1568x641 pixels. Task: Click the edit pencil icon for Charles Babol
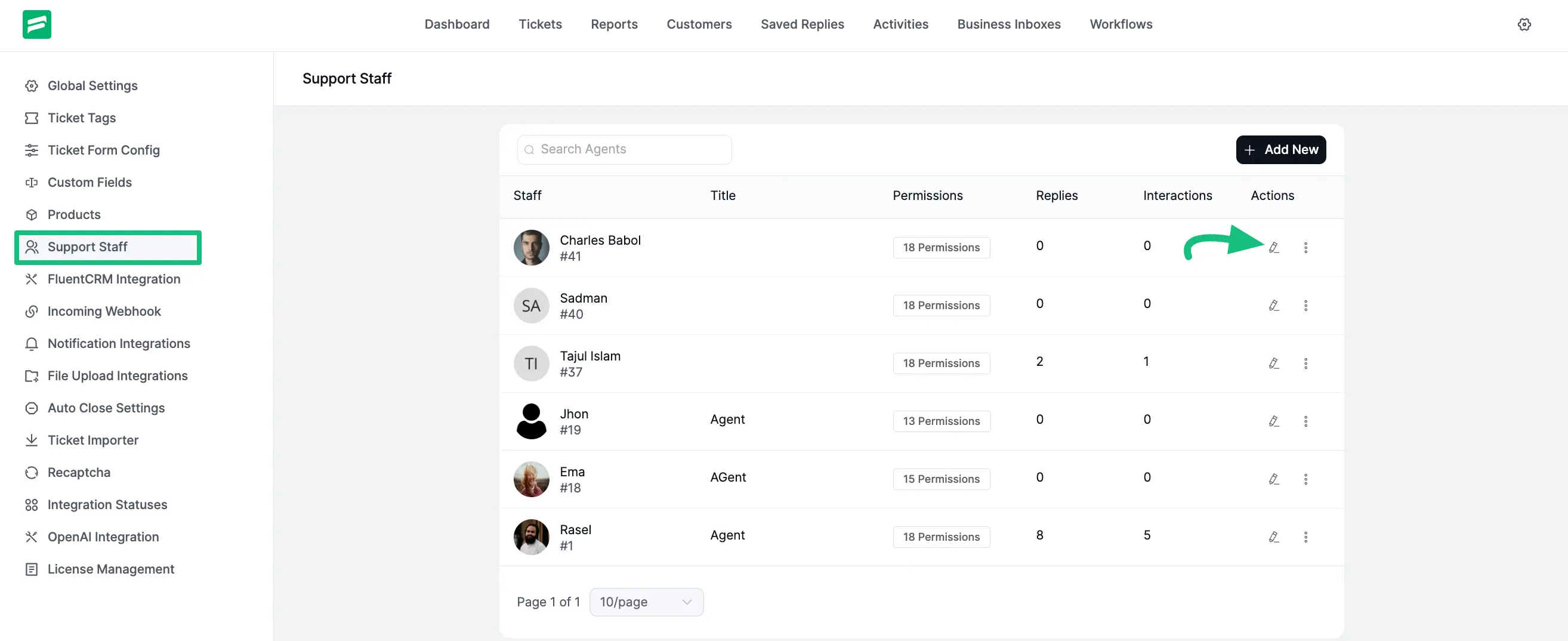click(1273, 248)
